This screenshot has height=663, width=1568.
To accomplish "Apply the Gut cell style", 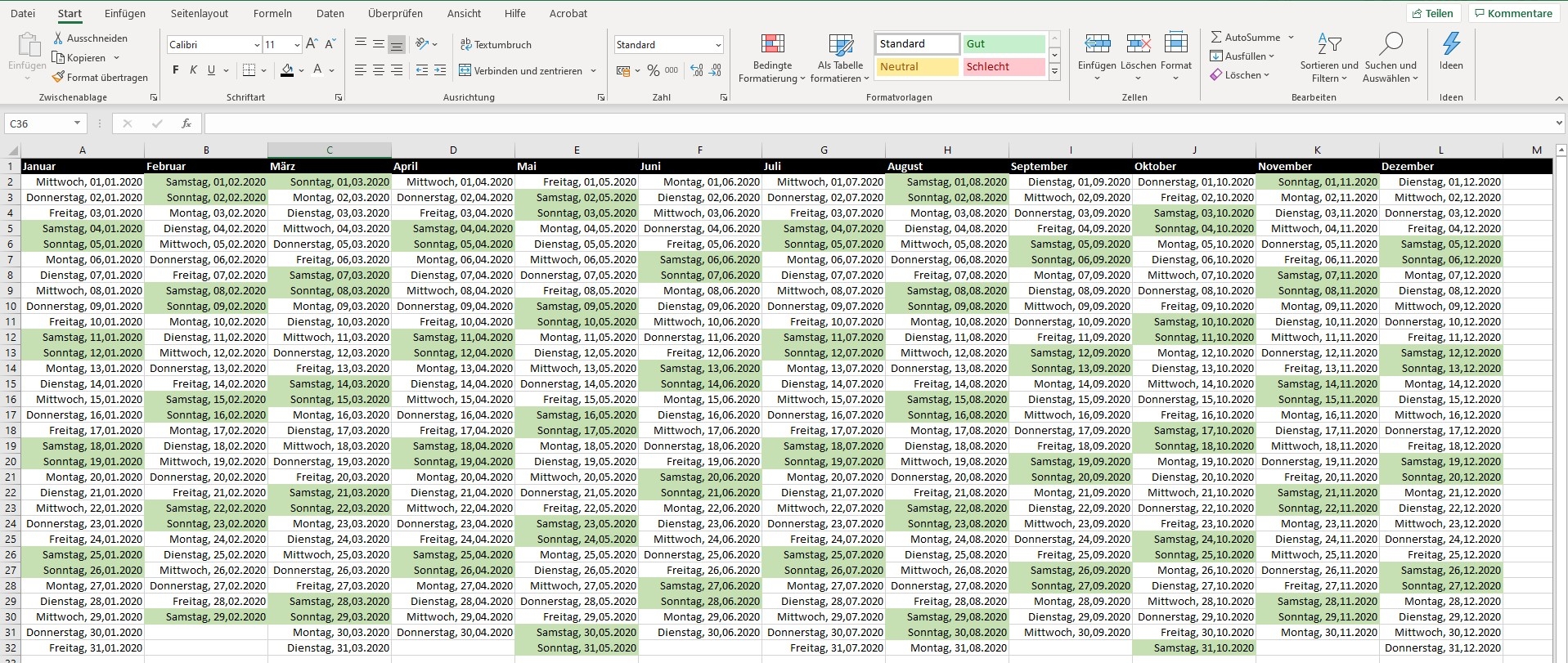I will 1004,44.
